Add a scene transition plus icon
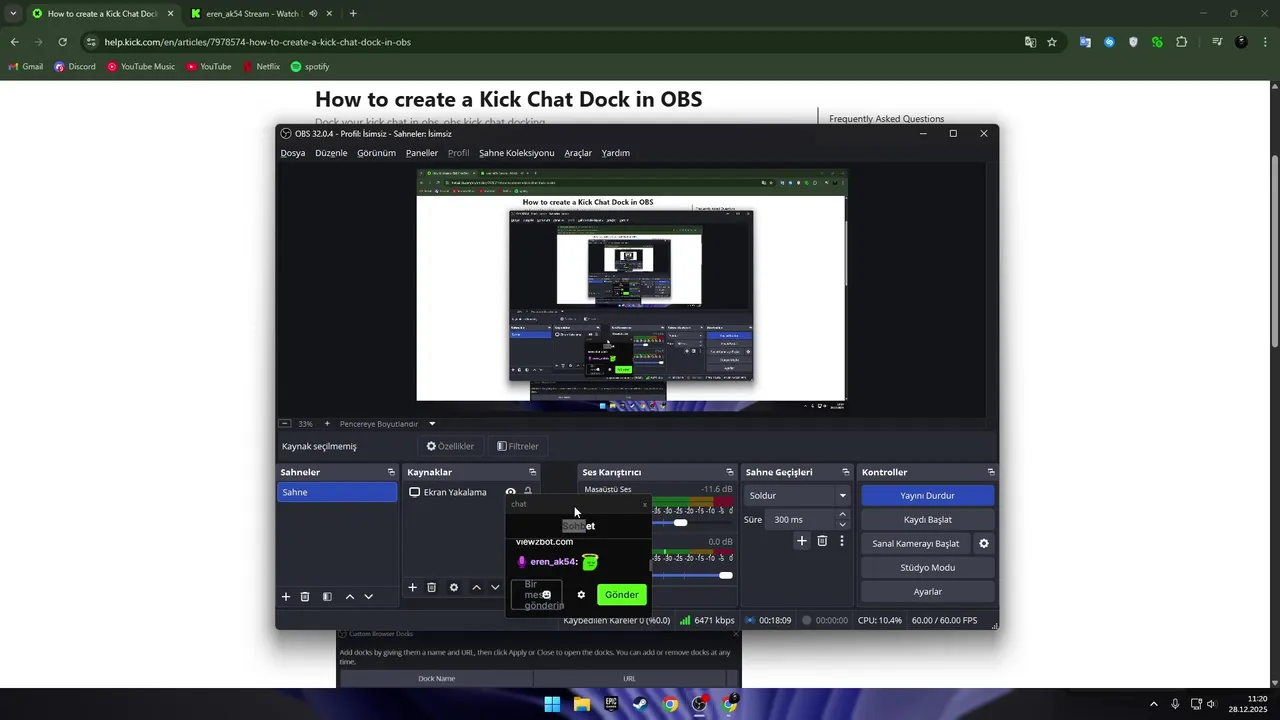The image size is (1280, 720). [x=801, y=541]
